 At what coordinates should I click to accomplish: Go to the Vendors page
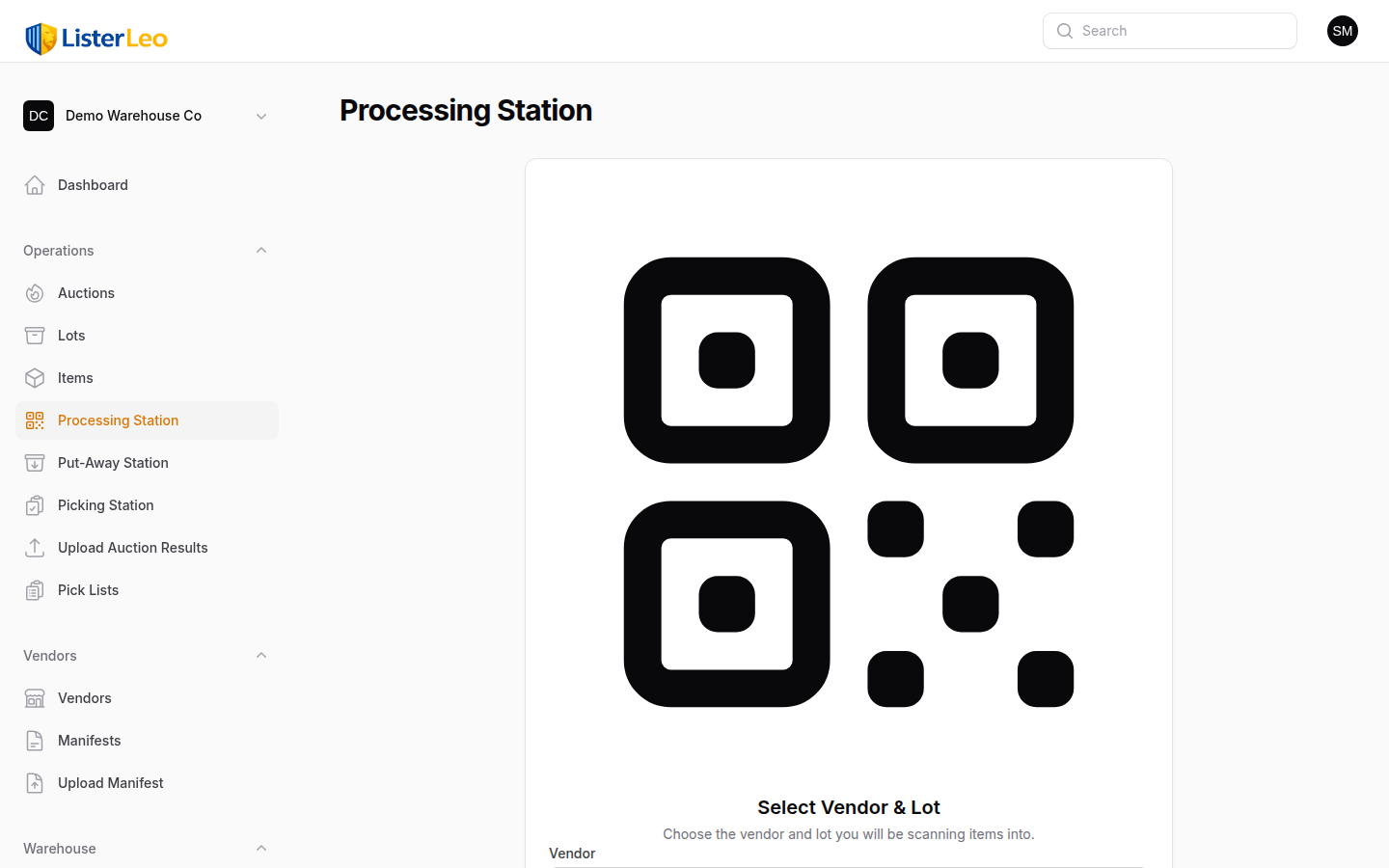click(84, 697)
